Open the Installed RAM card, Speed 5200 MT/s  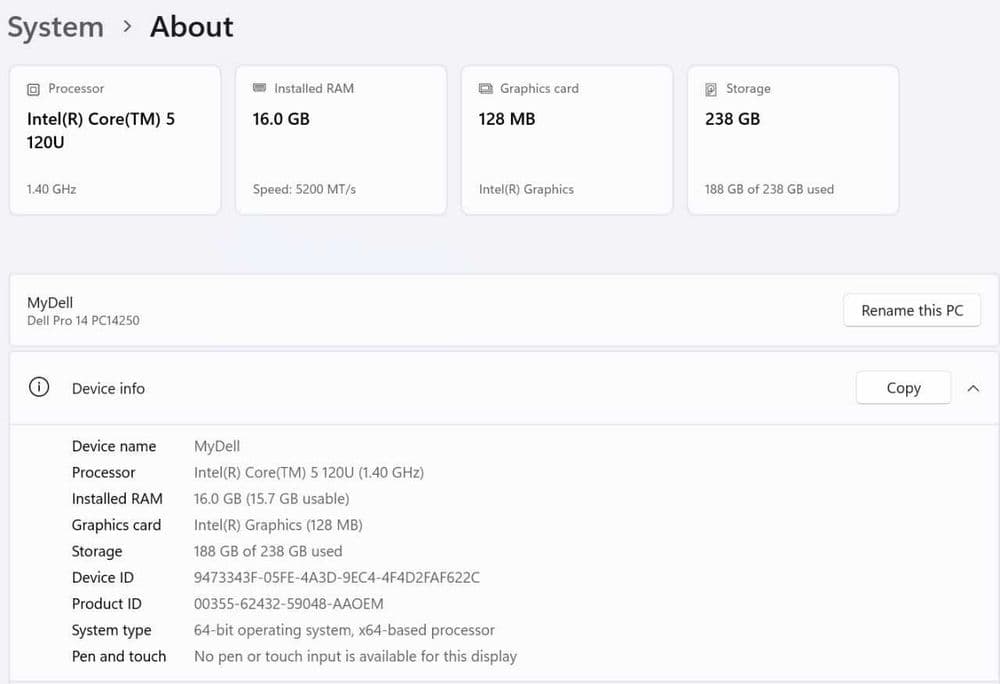(341, 140)
